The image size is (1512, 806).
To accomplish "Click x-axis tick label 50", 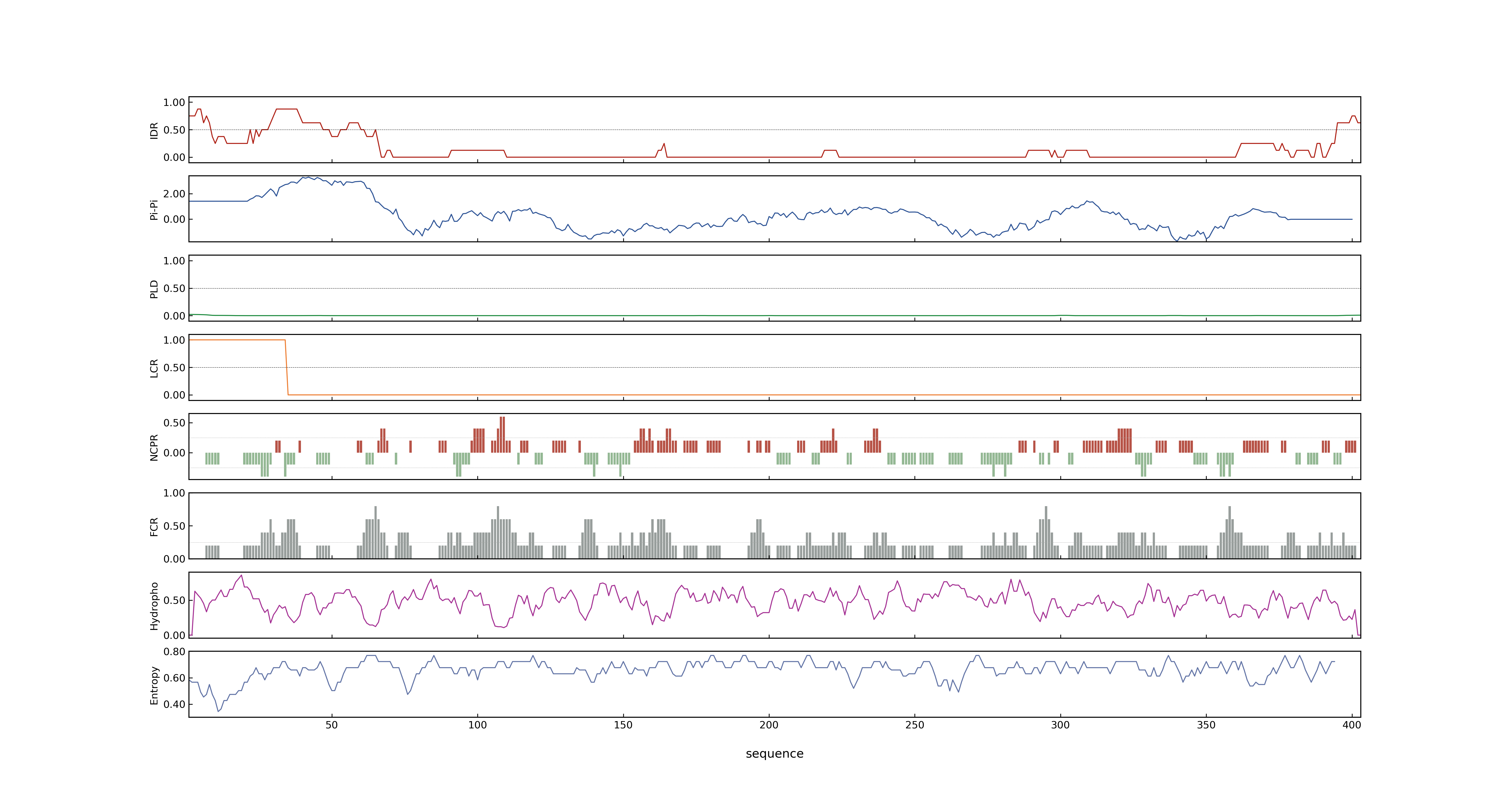I will click(332, 725).
